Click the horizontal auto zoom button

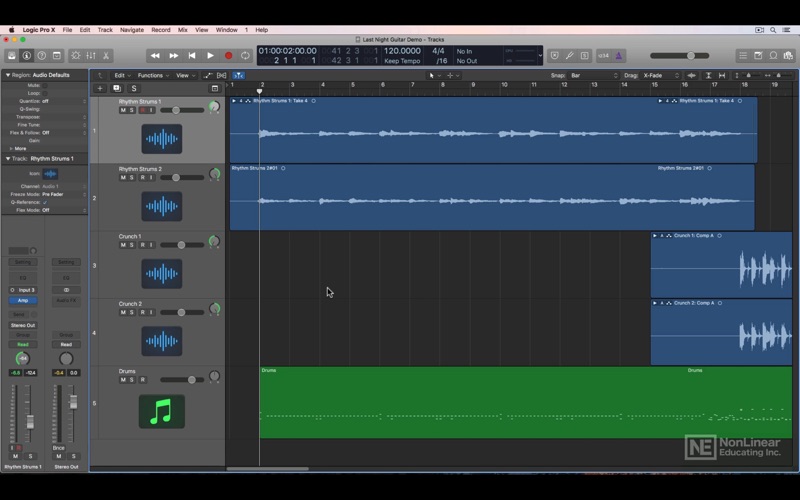(721, 76)
